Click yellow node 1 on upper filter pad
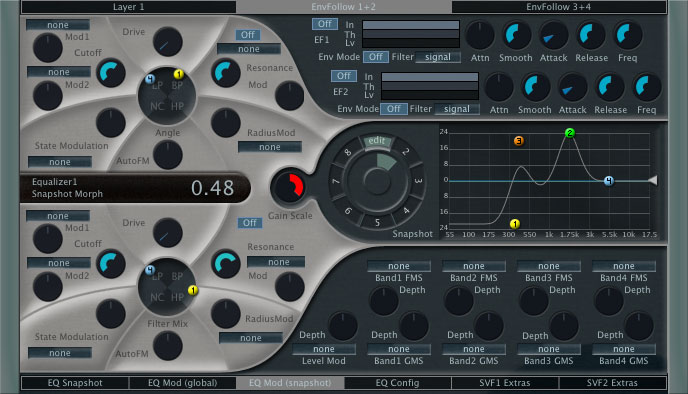Image resolution: width=688 pixels, height=394 pixels. 179,73
